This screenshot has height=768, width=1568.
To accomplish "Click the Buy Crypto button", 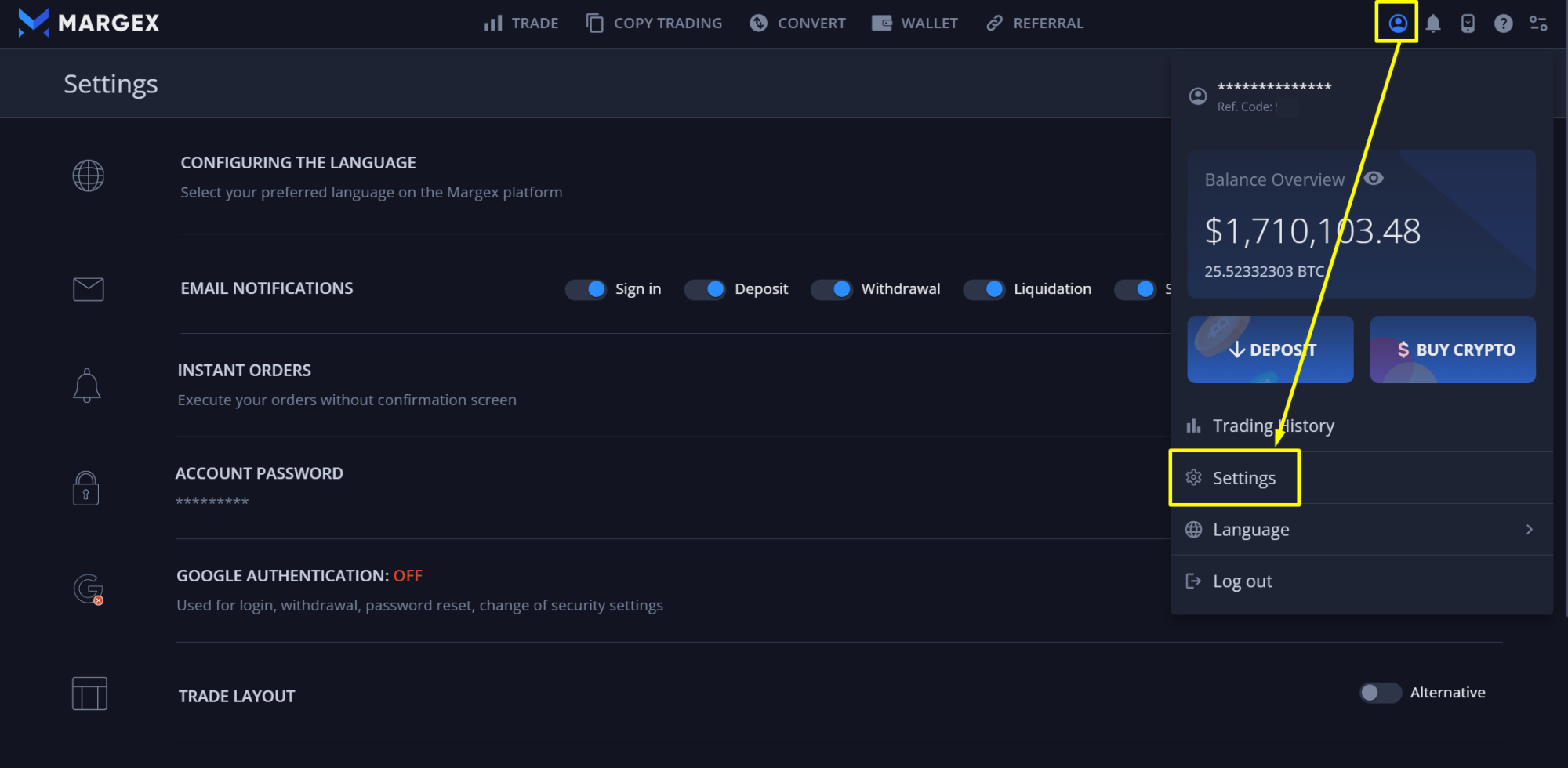I will pyautogui.click(x=1453, y=350).
